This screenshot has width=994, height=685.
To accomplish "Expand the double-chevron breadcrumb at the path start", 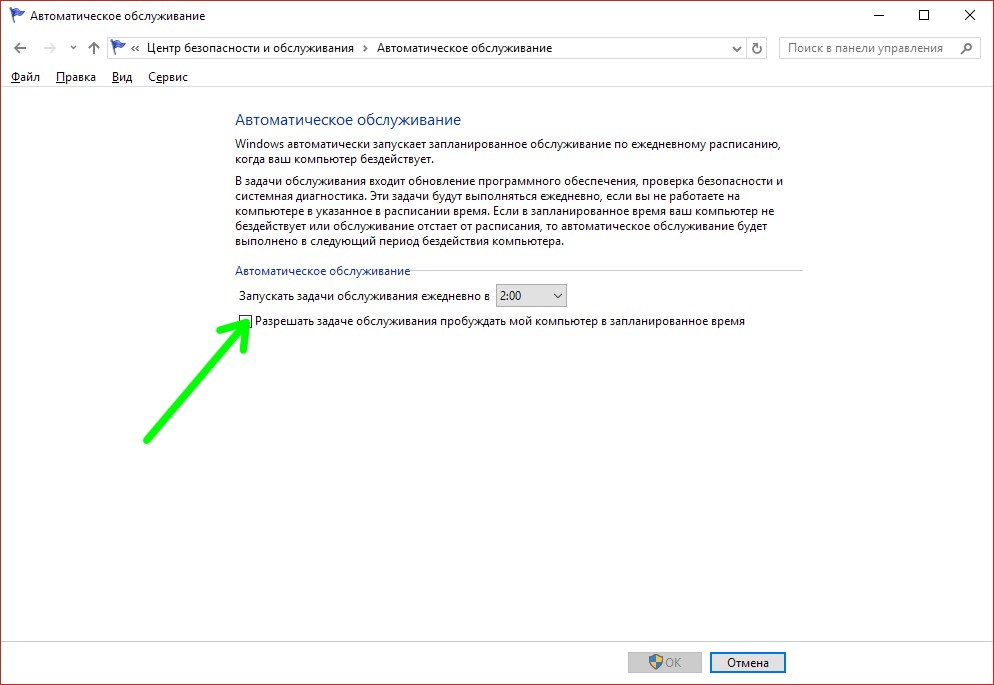I will click(135, 48).
